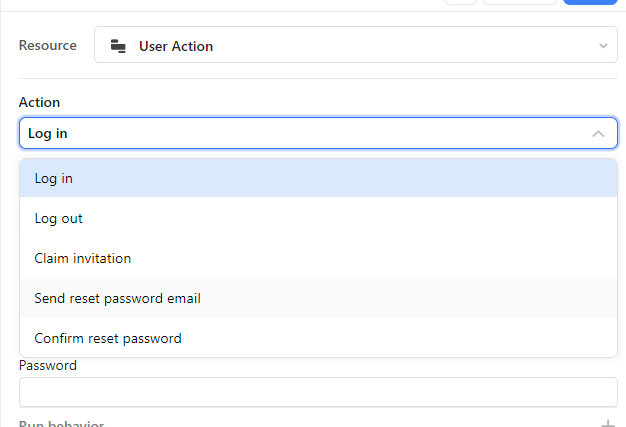Click the User Action text in Resource box
Image resolution: width=626 pixels, height=427 pixels.
[176, 46]
